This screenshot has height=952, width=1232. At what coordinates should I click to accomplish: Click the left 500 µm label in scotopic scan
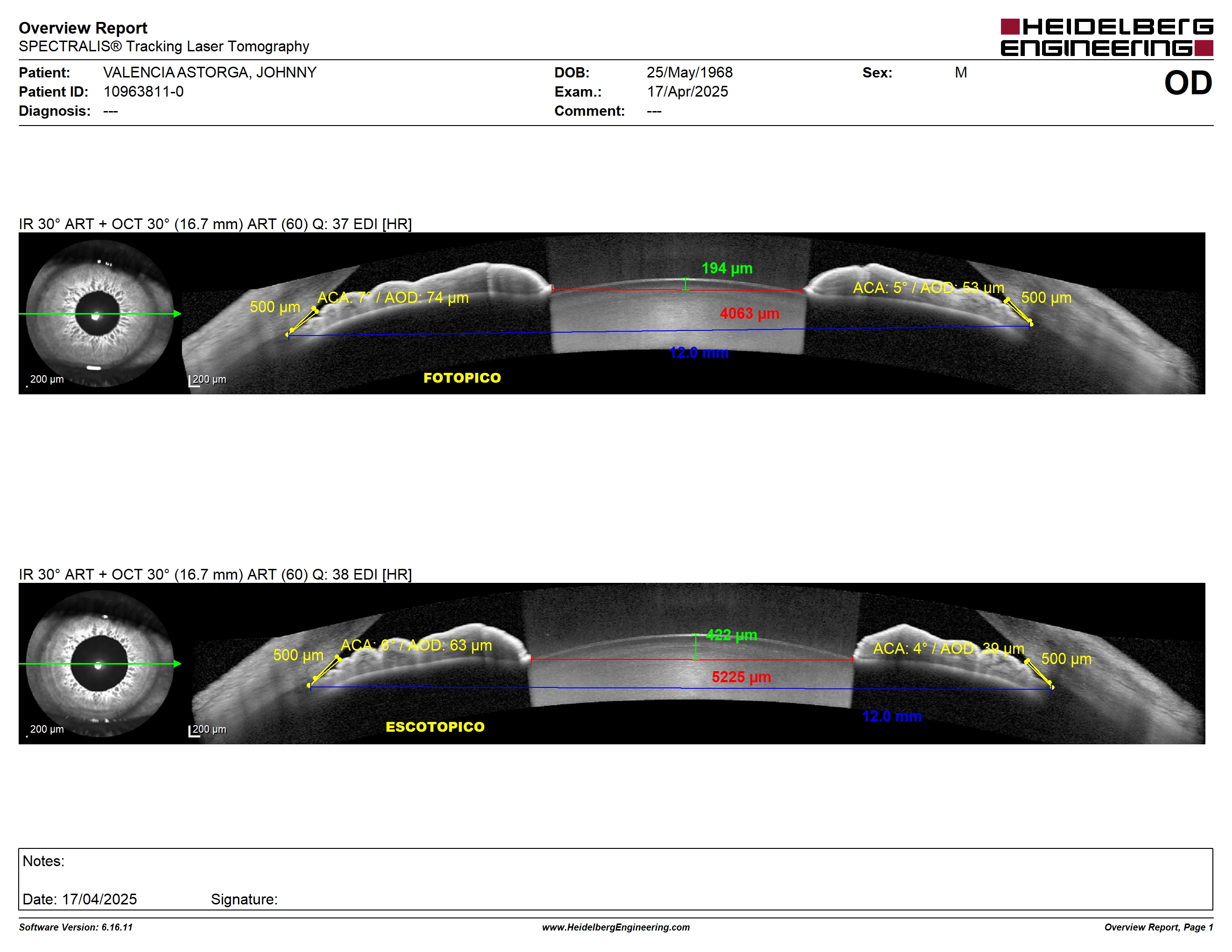point(298,655)
